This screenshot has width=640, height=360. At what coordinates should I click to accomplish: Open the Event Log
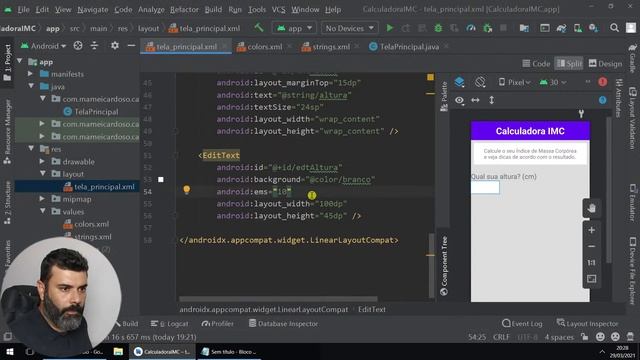point(522,324)
